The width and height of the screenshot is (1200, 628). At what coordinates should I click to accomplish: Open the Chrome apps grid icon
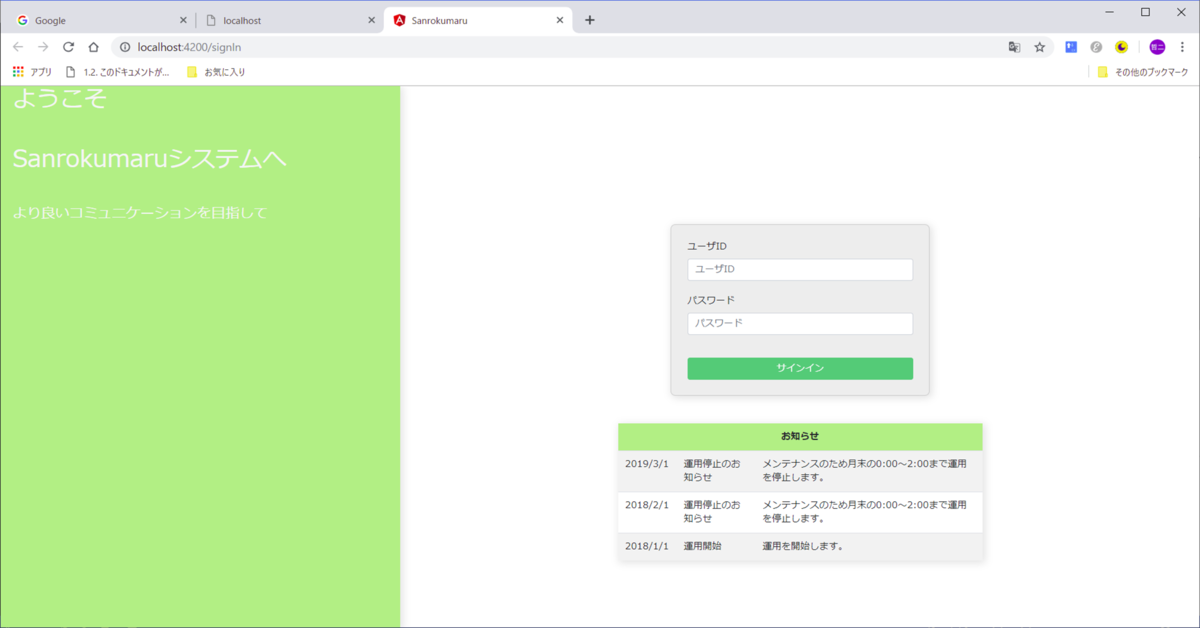tap(17, 71)
